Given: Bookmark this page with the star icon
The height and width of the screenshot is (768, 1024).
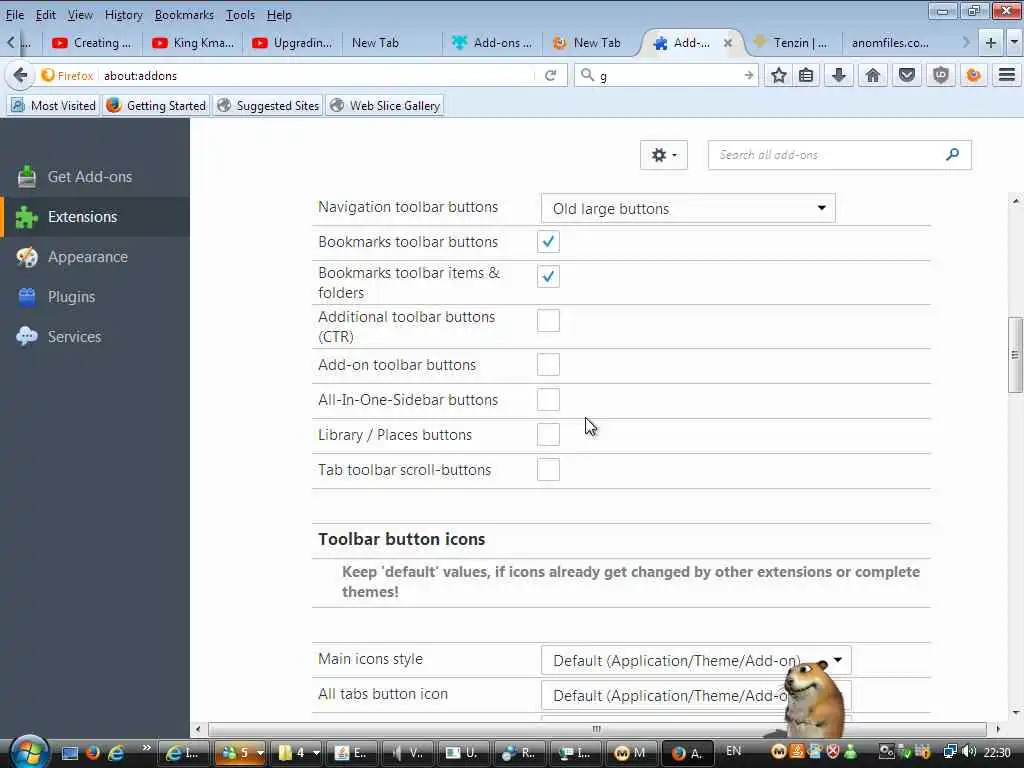Looking at the screenshot, I should pyautogui.click(x=778, y=76).
